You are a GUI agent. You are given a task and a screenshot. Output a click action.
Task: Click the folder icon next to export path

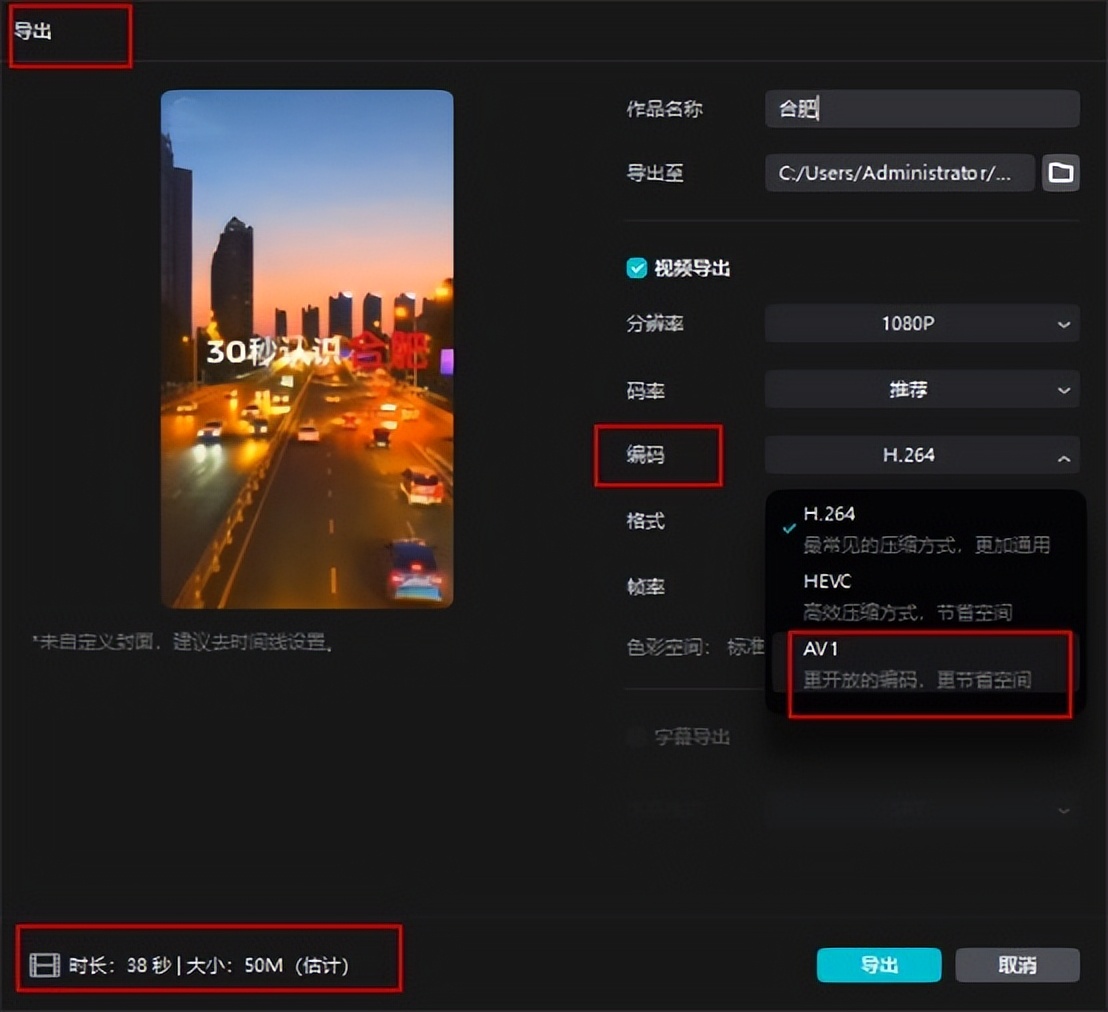(1060, 172)
